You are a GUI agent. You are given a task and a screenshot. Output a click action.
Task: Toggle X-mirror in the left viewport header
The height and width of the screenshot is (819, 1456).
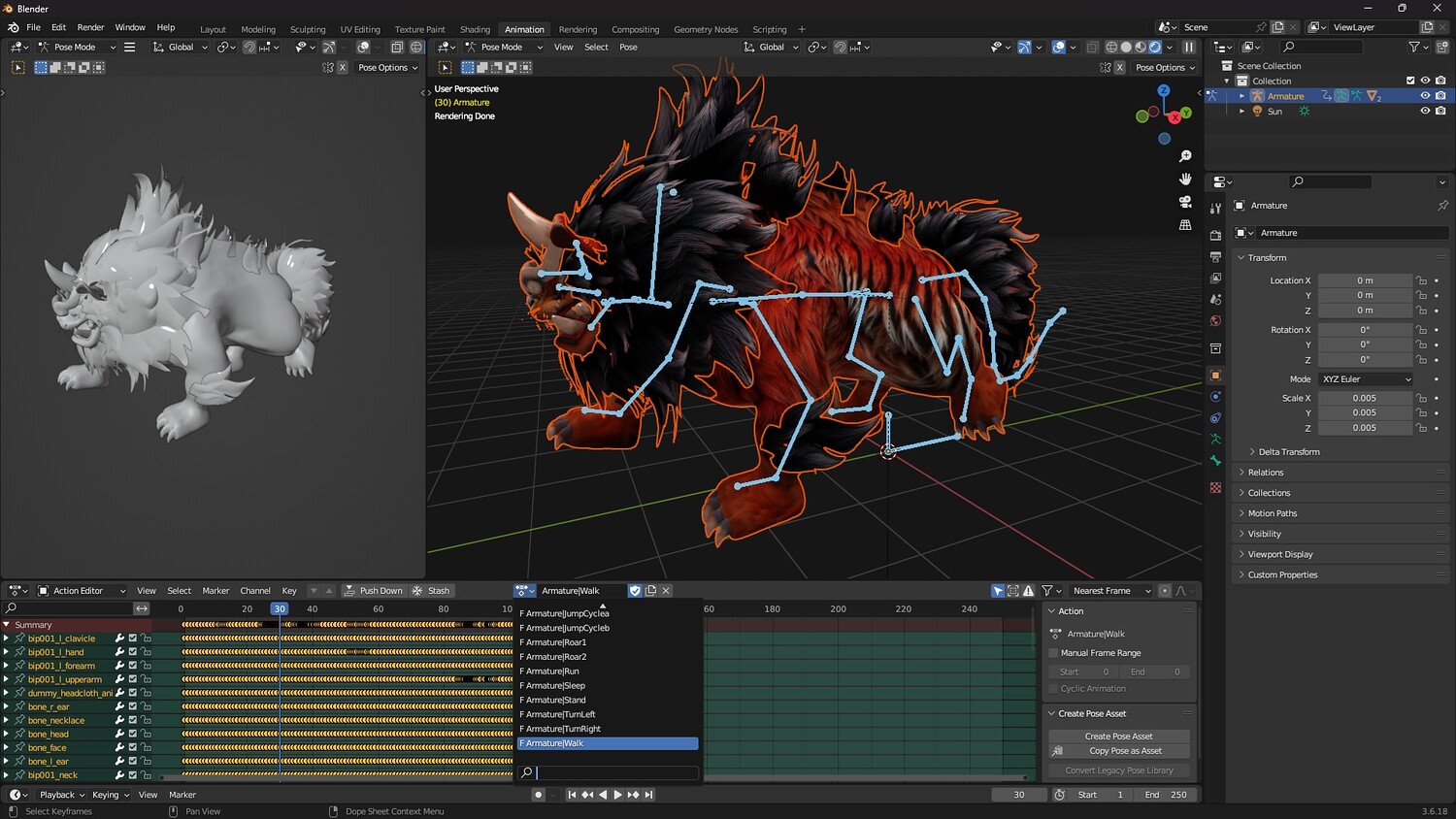pyautogui.click(x=342, y=67)
